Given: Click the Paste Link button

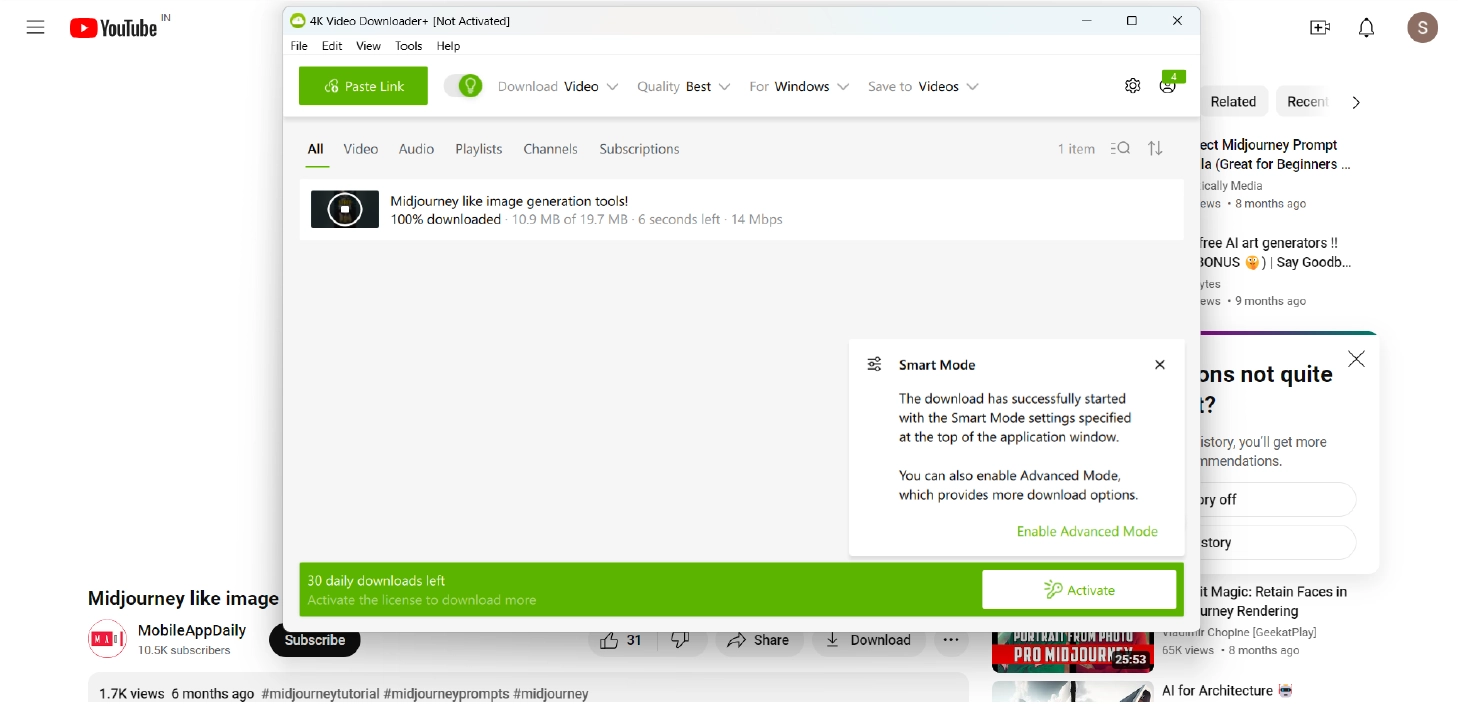Looking at the screenshot, I should (x=363, y=86).
